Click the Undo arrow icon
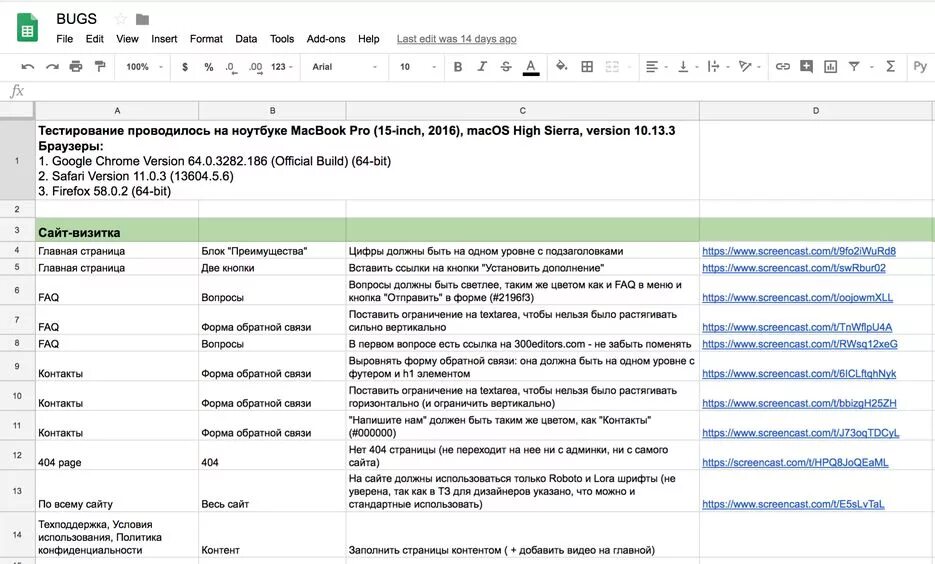The height and width of the screenshot is (564, 935). click(x=27, y=67)
